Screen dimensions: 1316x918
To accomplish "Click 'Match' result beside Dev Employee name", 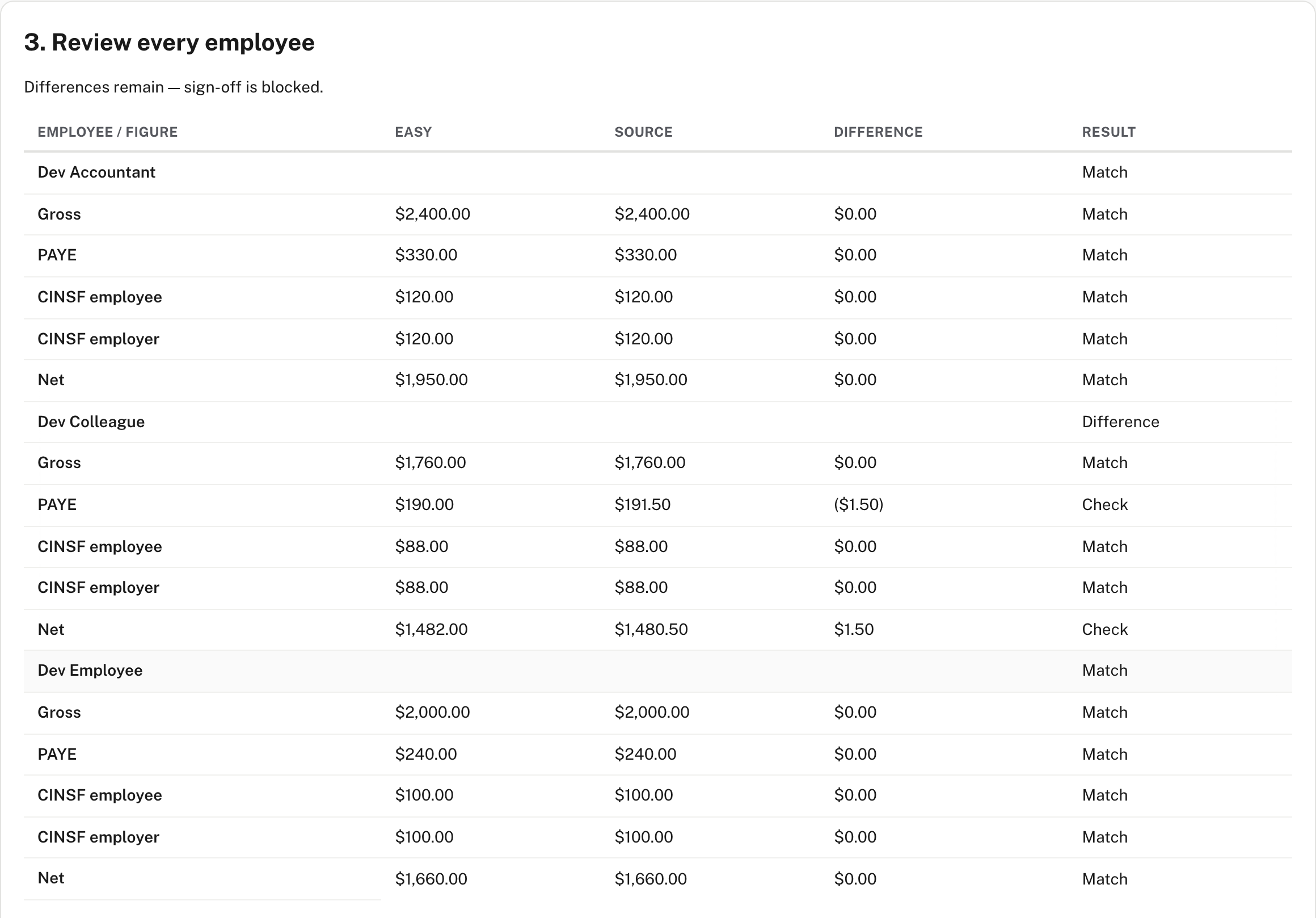I will coord(1104,671).
